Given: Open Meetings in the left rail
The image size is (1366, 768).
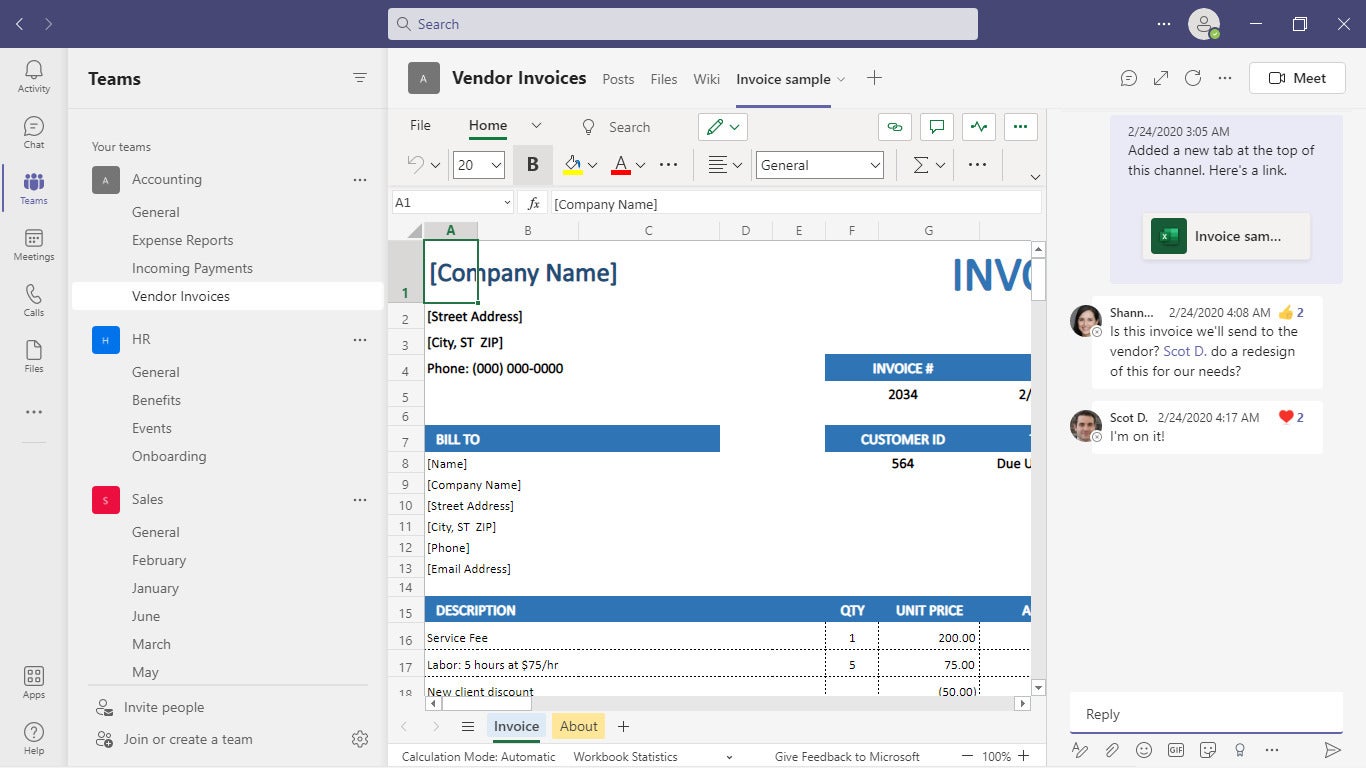Looking at the screenshot, I should [34, 244].
